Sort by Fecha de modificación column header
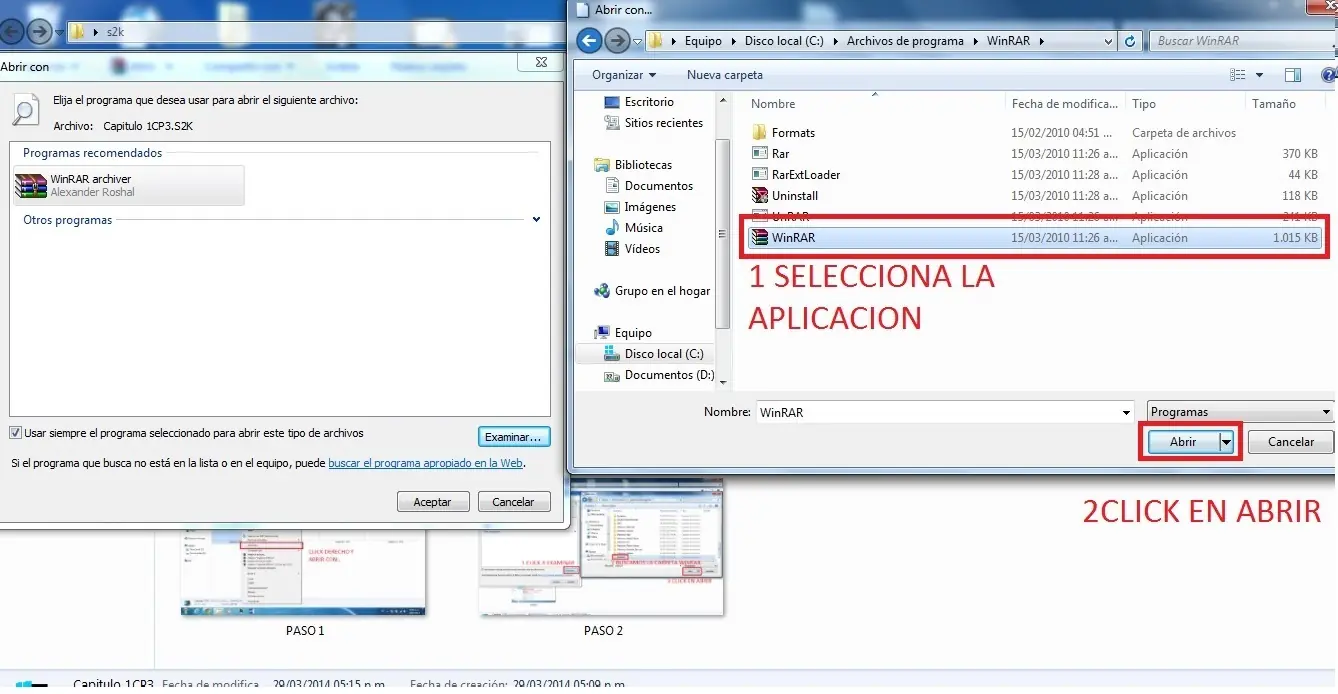 (x=1065, y=104)
